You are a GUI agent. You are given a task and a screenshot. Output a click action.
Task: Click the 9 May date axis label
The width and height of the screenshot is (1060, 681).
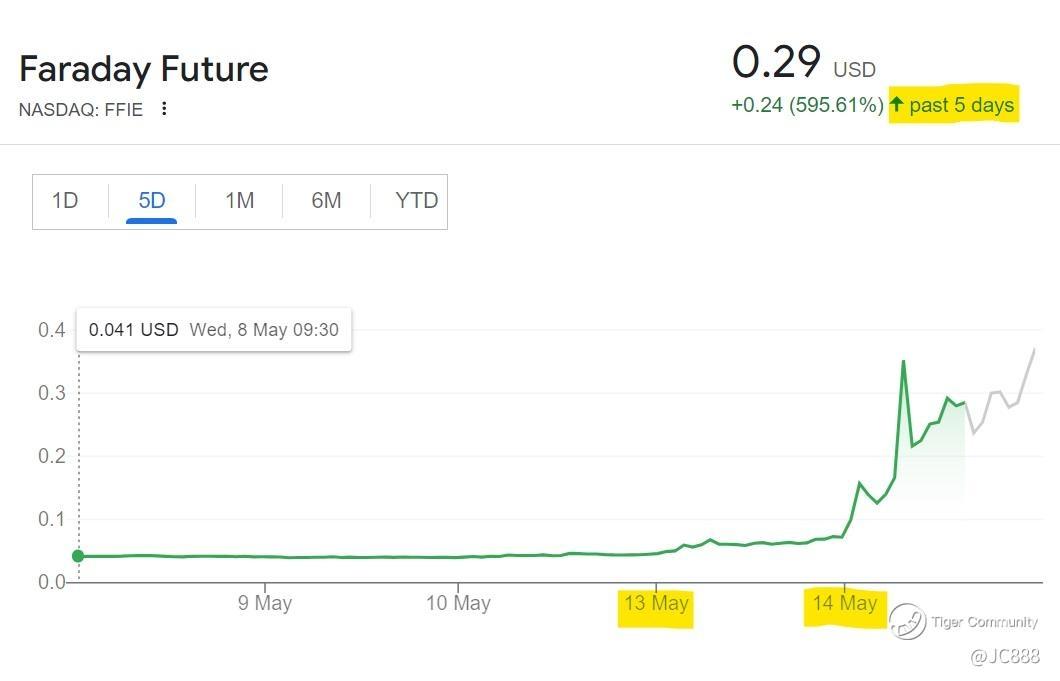pos(265,604)
